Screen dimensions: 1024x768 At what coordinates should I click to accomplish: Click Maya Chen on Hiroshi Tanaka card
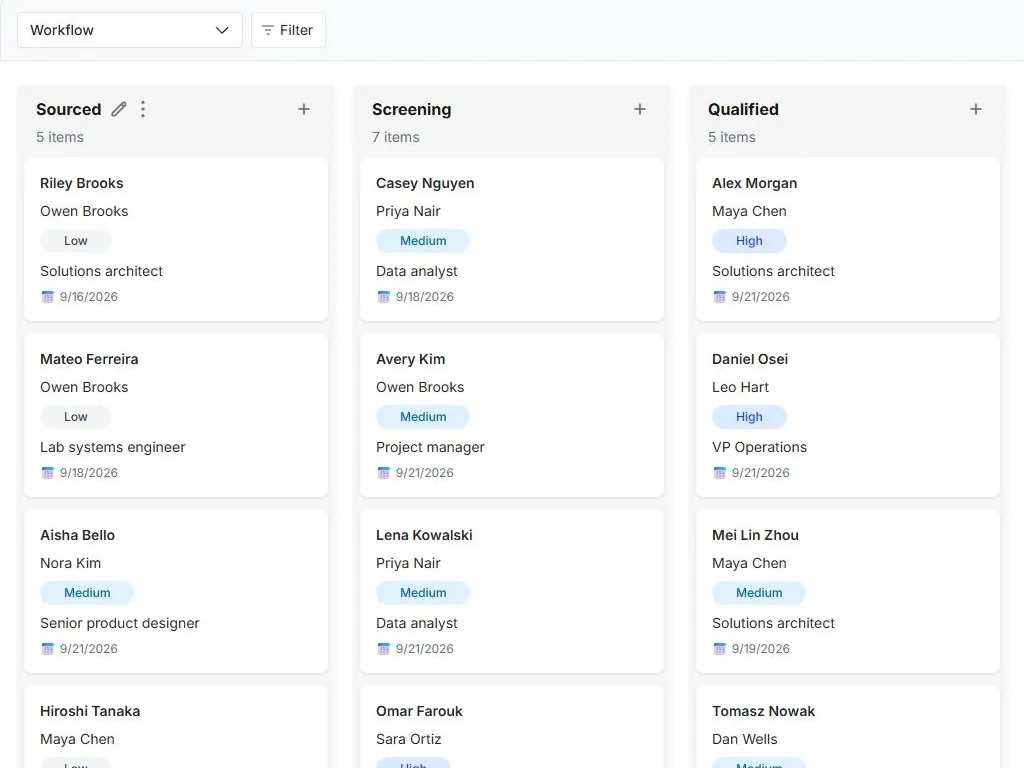point(77,739)
